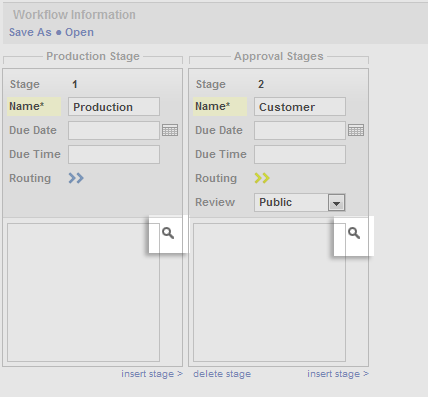428x397 pixels.
Task: Open the Production stage Due Date calendar
Action: point(170,130)
